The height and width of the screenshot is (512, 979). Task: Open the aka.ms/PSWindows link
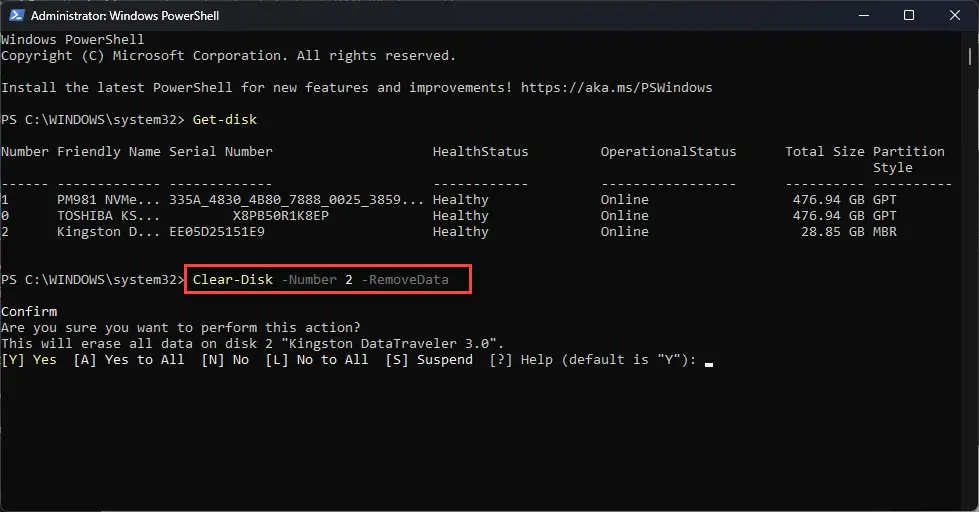click(616, 87)
